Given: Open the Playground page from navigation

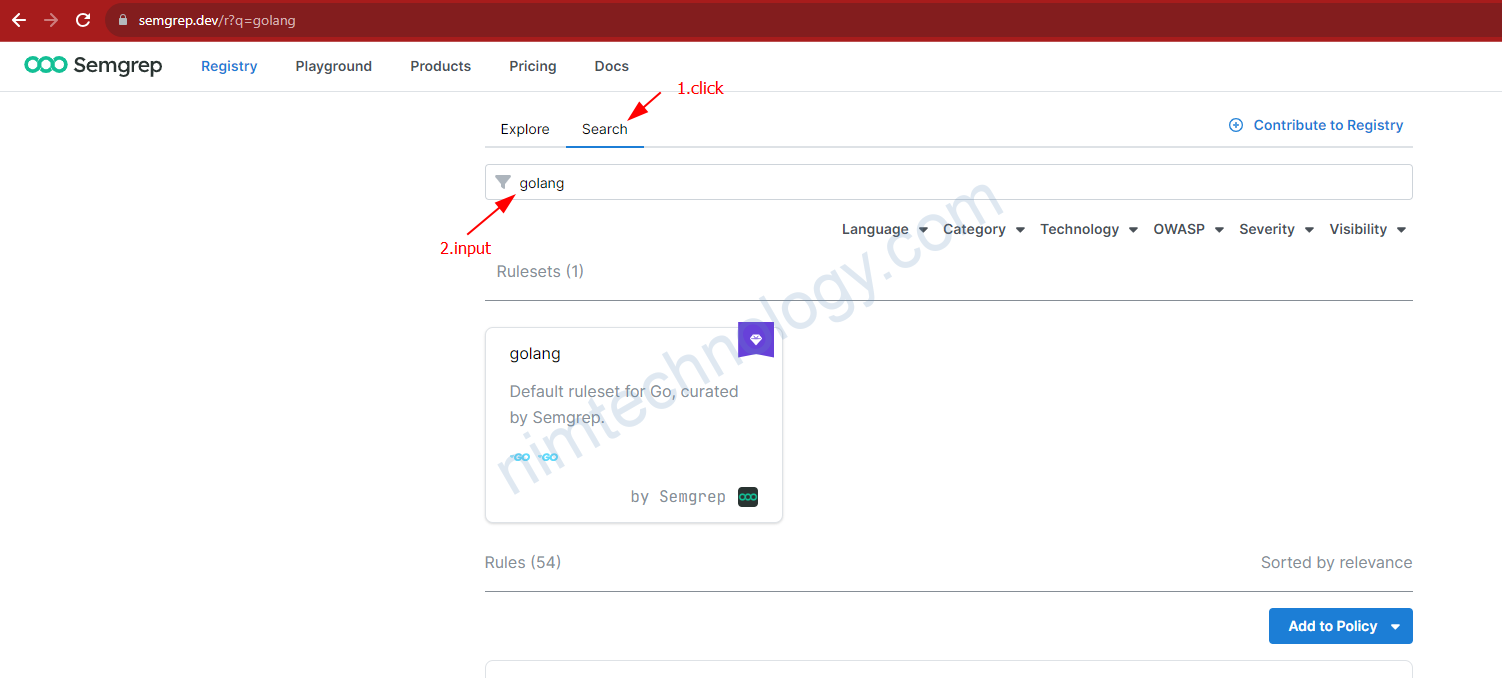Looking at the screenshot, I should [333, 66].
